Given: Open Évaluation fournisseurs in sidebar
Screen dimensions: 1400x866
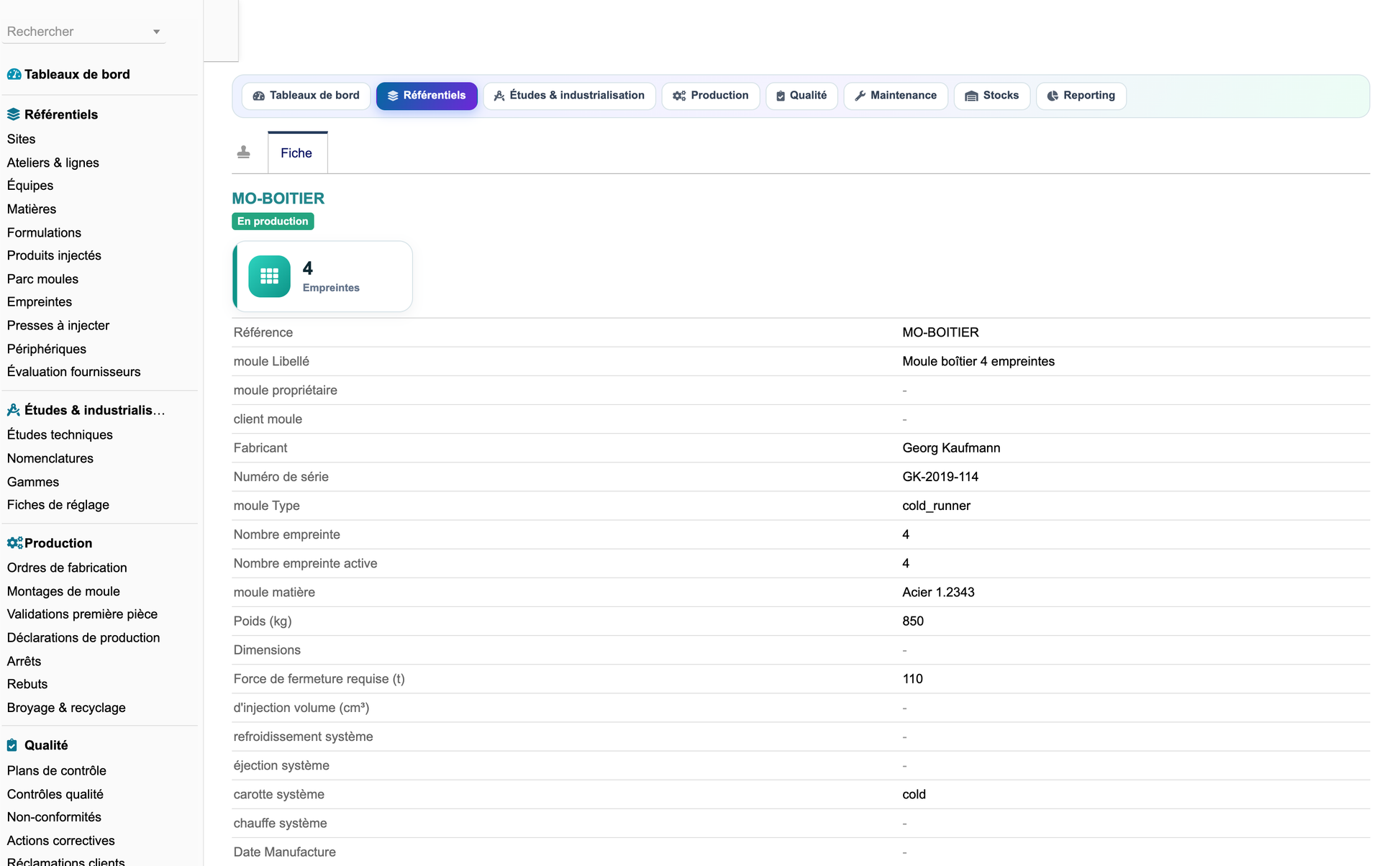Looking at the screenshot, I should coord(74,372).
